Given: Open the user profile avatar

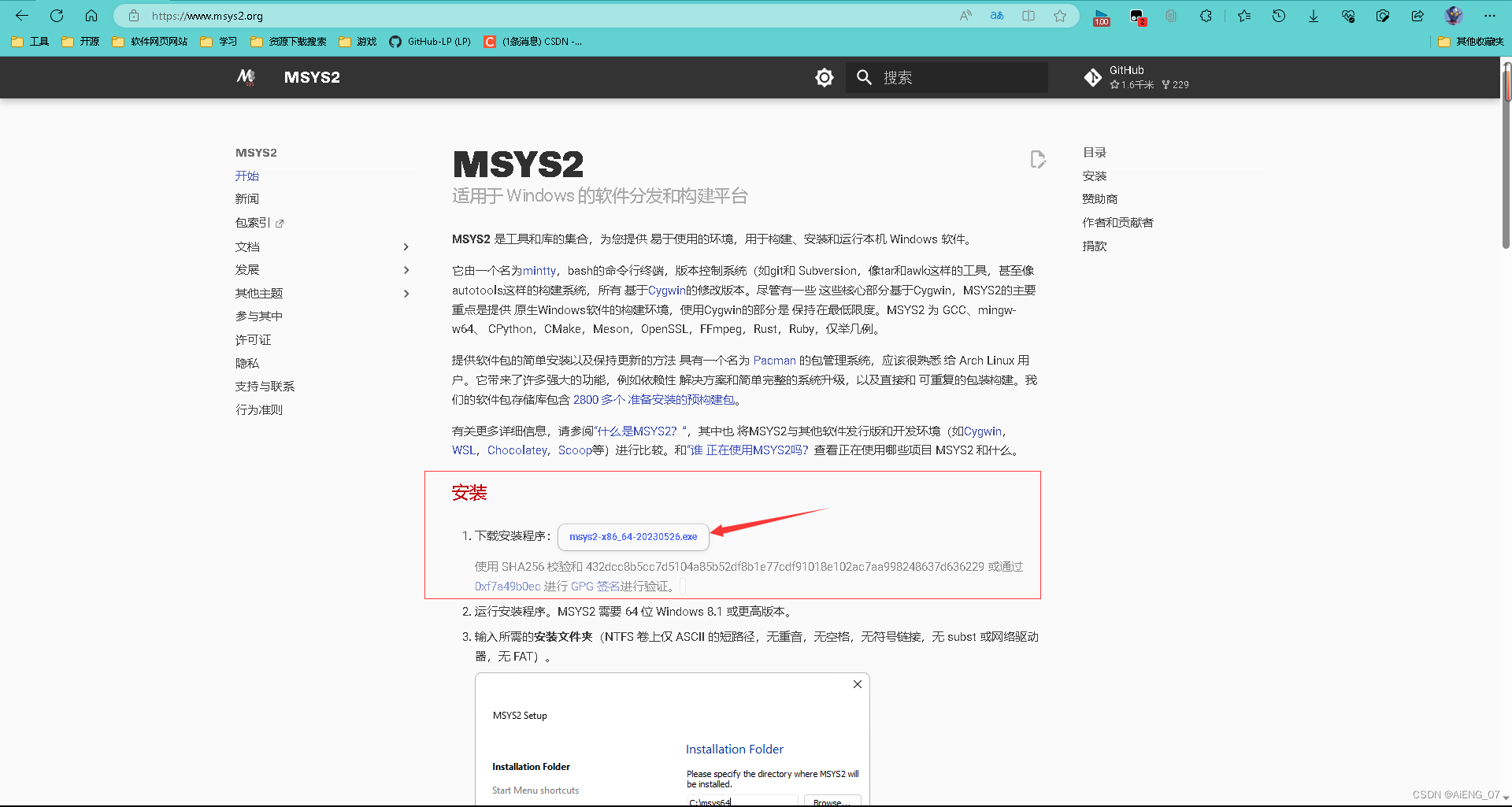Looking at the screenshot, I should click(x=1454, y=16).
